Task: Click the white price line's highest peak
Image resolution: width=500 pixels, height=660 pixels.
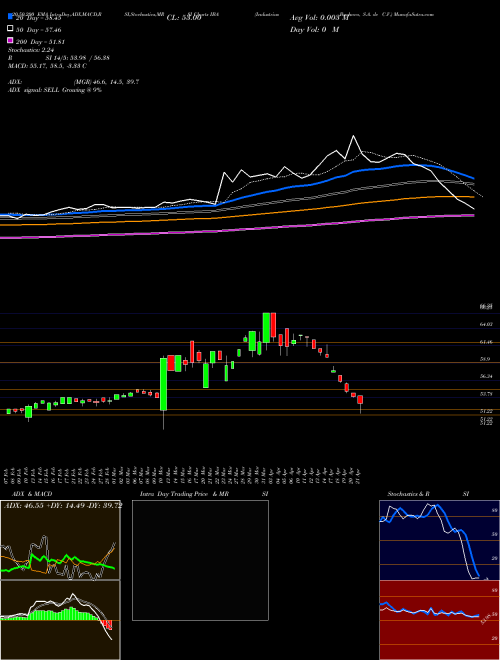Action: 353,136
